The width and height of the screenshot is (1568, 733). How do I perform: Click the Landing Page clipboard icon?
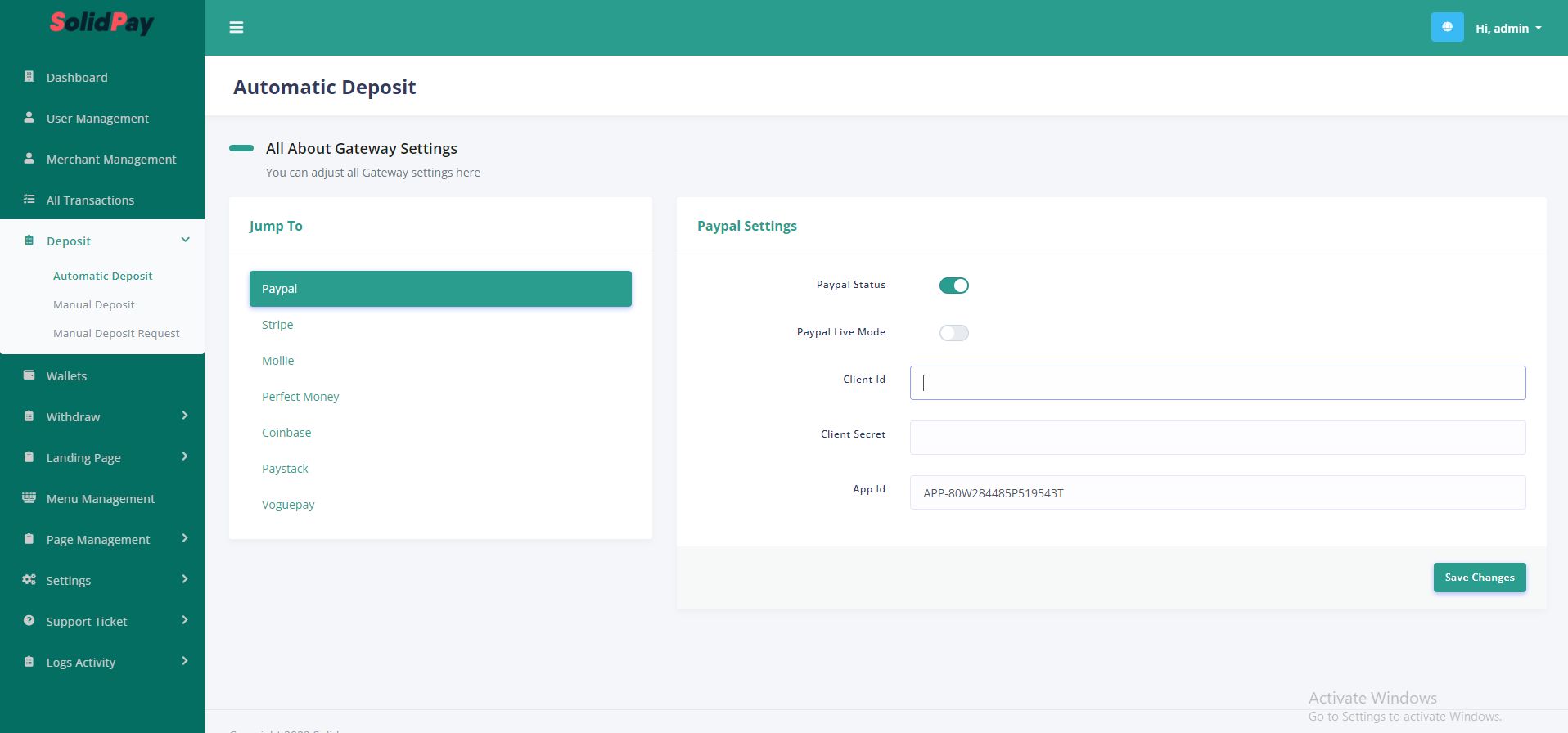click(x=29, y=457)
